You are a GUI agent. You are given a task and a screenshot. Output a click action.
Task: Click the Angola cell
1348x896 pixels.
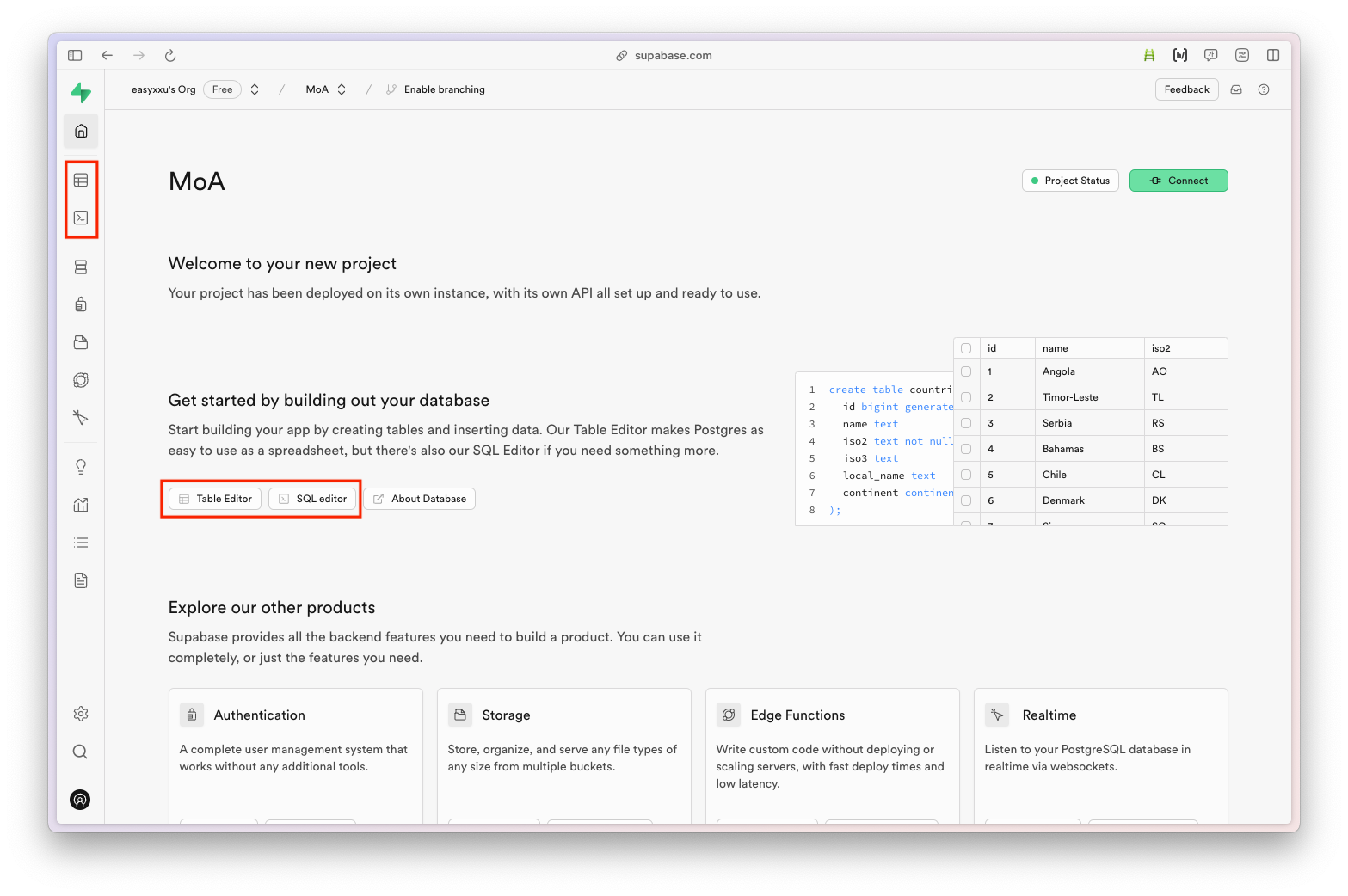[x=1090, y=371]
